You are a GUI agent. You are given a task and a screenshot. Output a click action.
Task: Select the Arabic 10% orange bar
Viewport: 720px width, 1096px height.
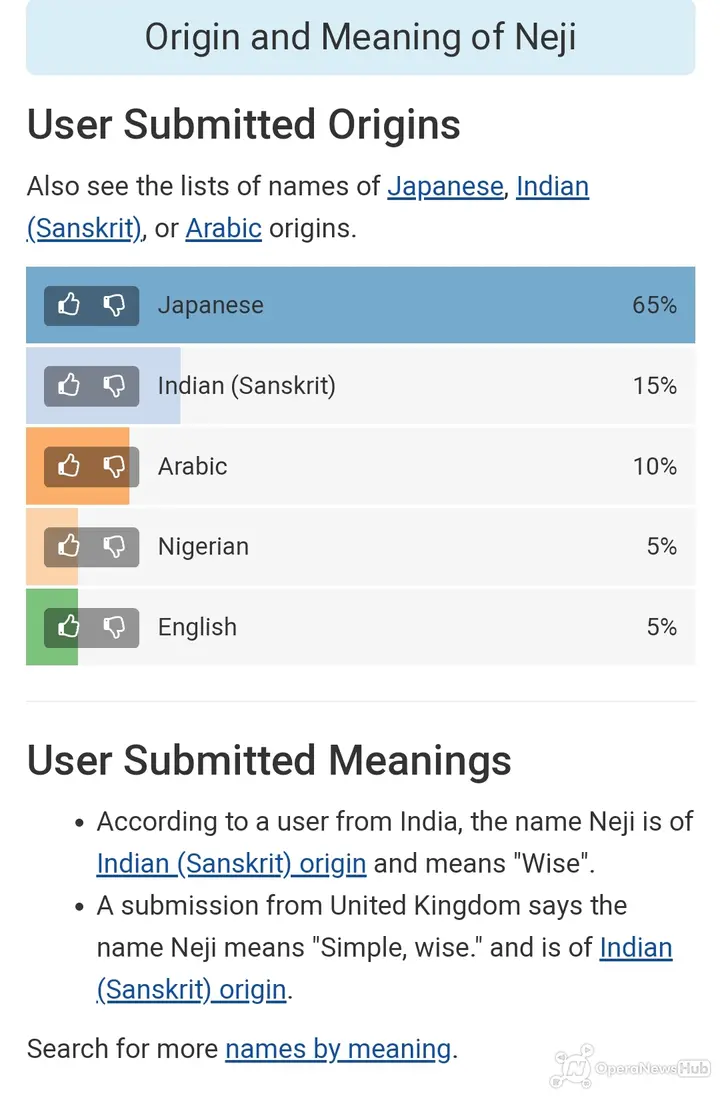[x=78, y=466]
